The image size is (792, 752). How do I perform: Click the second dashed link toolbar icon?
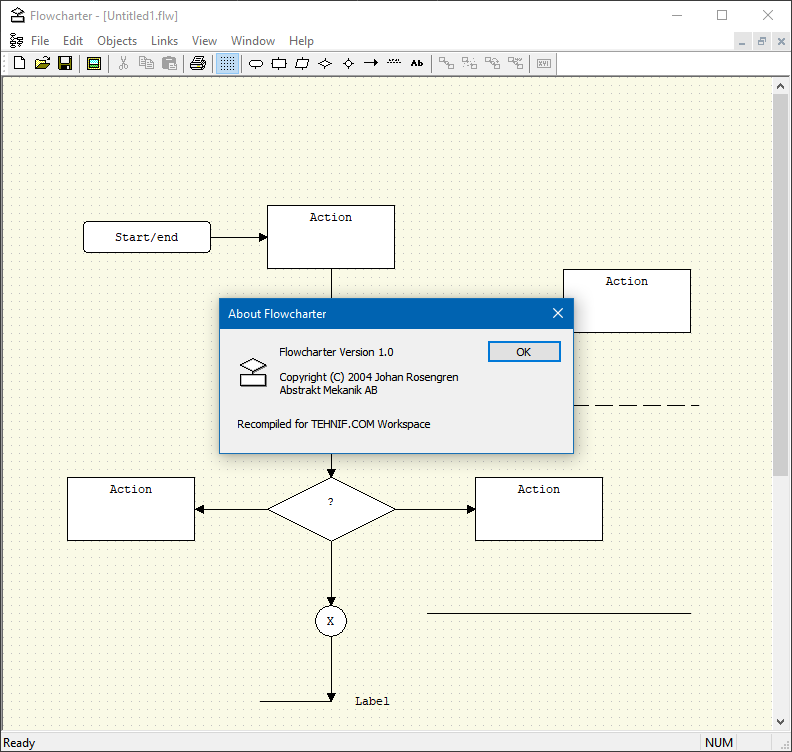click(x=469, y=63)
